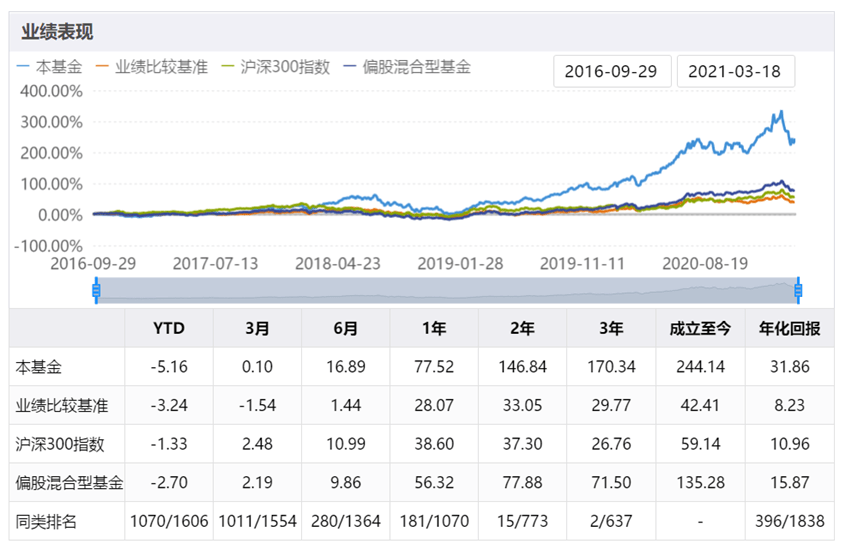Click the y-axis label -100.00%
The width and height of the screenshot is (846, 544).
(49, 246)
